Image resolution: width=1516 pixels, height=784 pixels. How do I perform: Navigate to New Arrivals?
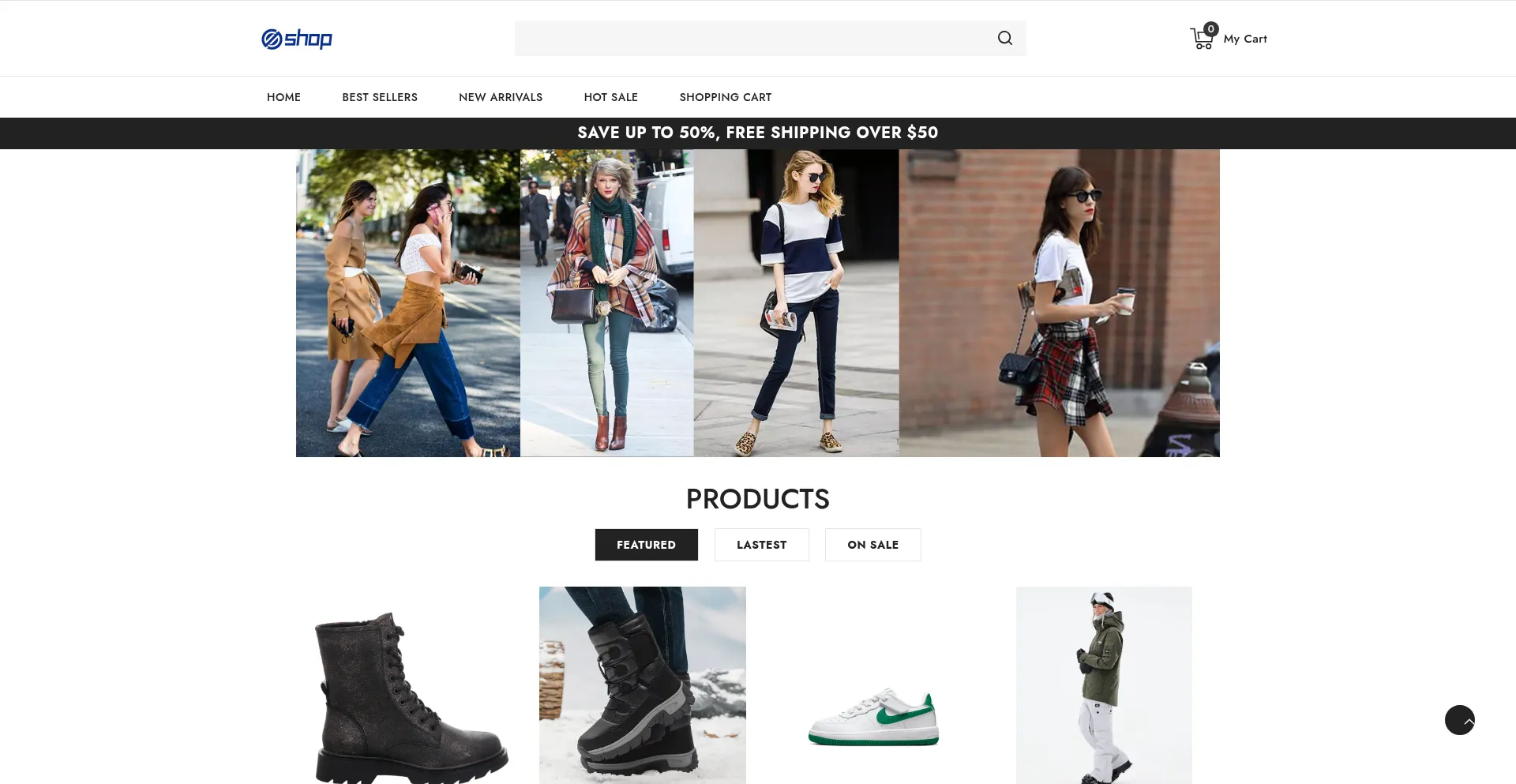501,97
